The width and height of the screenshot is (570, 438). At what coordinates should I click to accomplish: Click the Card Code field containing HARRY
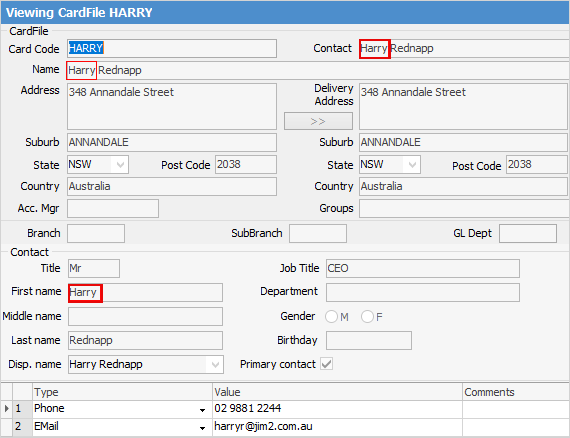pyautogui.click(x=172, y=48)
